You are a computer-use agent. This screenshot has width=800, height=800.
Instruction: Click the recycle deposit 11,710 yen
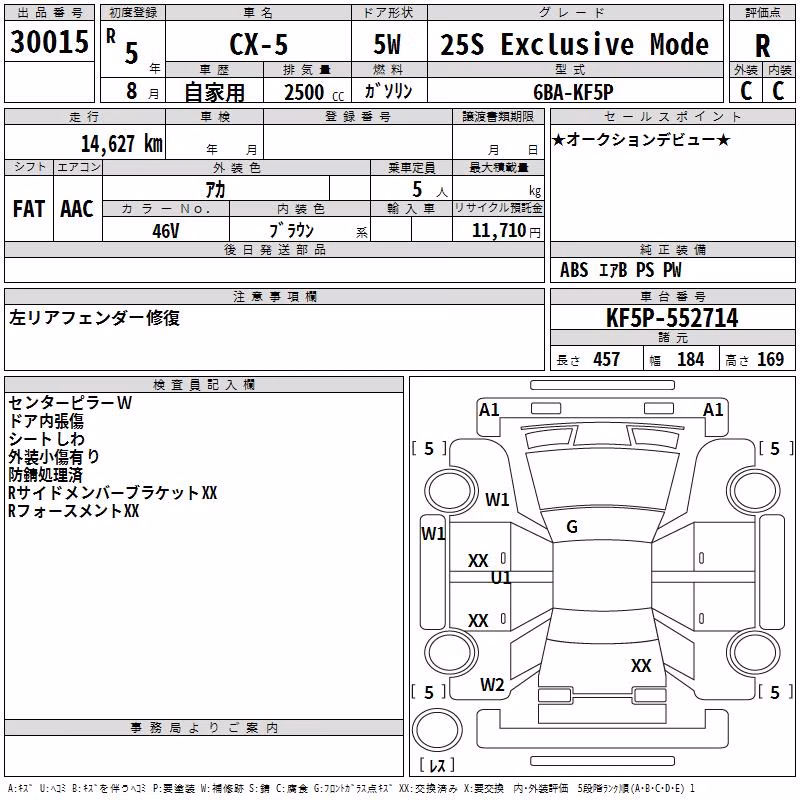(506, 230)
